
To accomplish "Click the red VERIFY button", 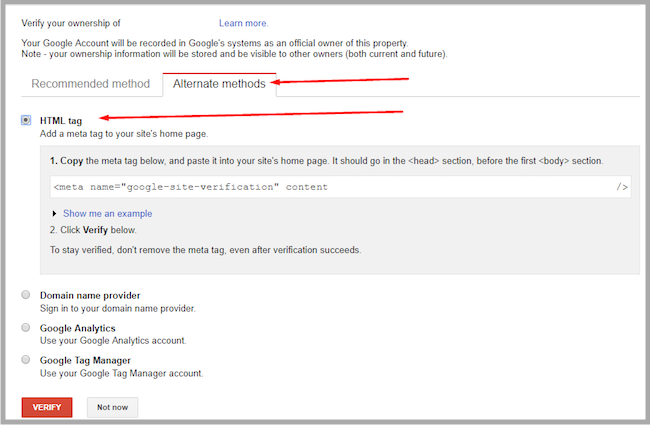I will click(47, 407).
